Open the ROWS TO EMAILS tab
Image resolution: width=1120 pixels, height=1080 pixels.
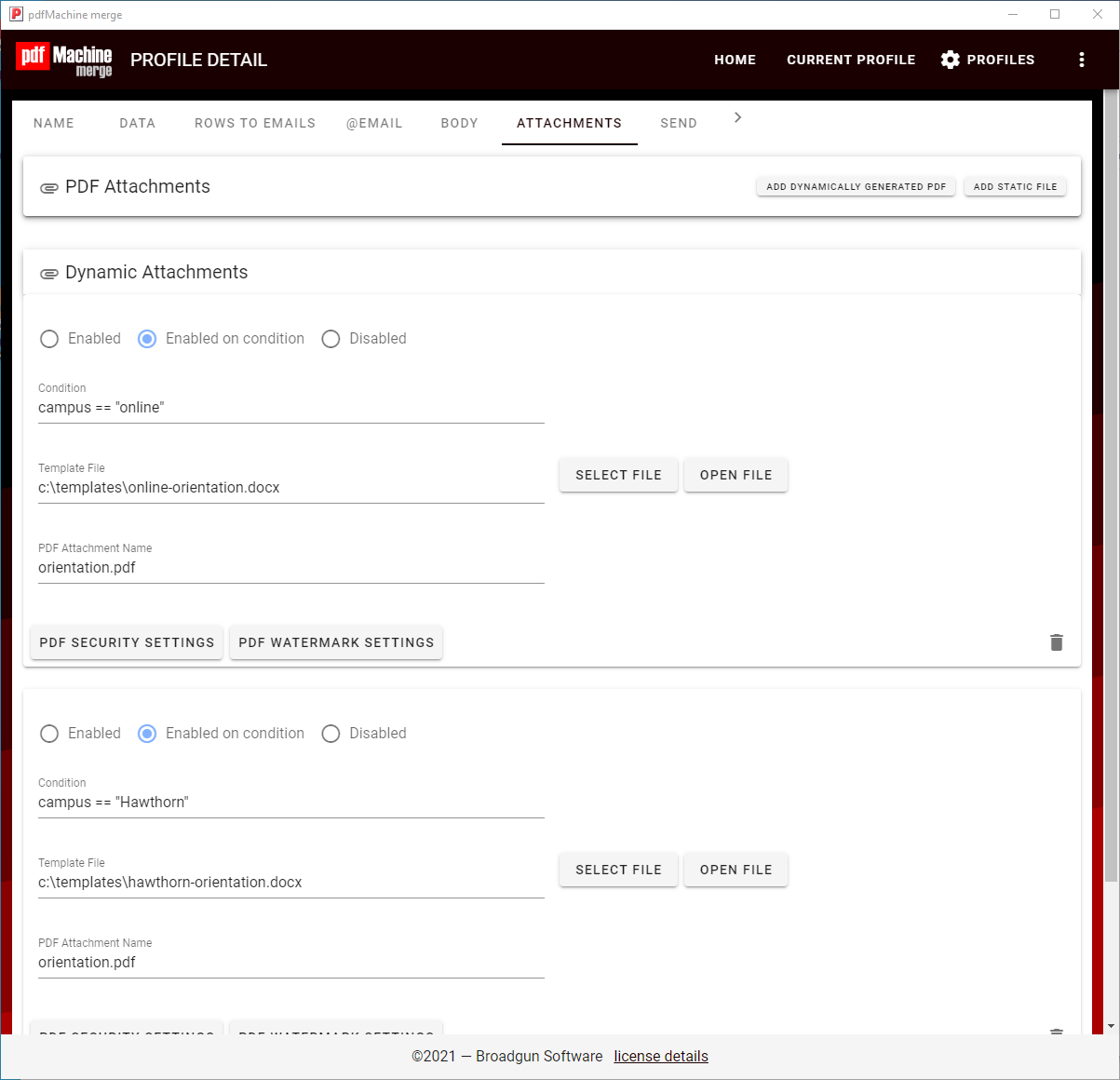click(255, 123)
